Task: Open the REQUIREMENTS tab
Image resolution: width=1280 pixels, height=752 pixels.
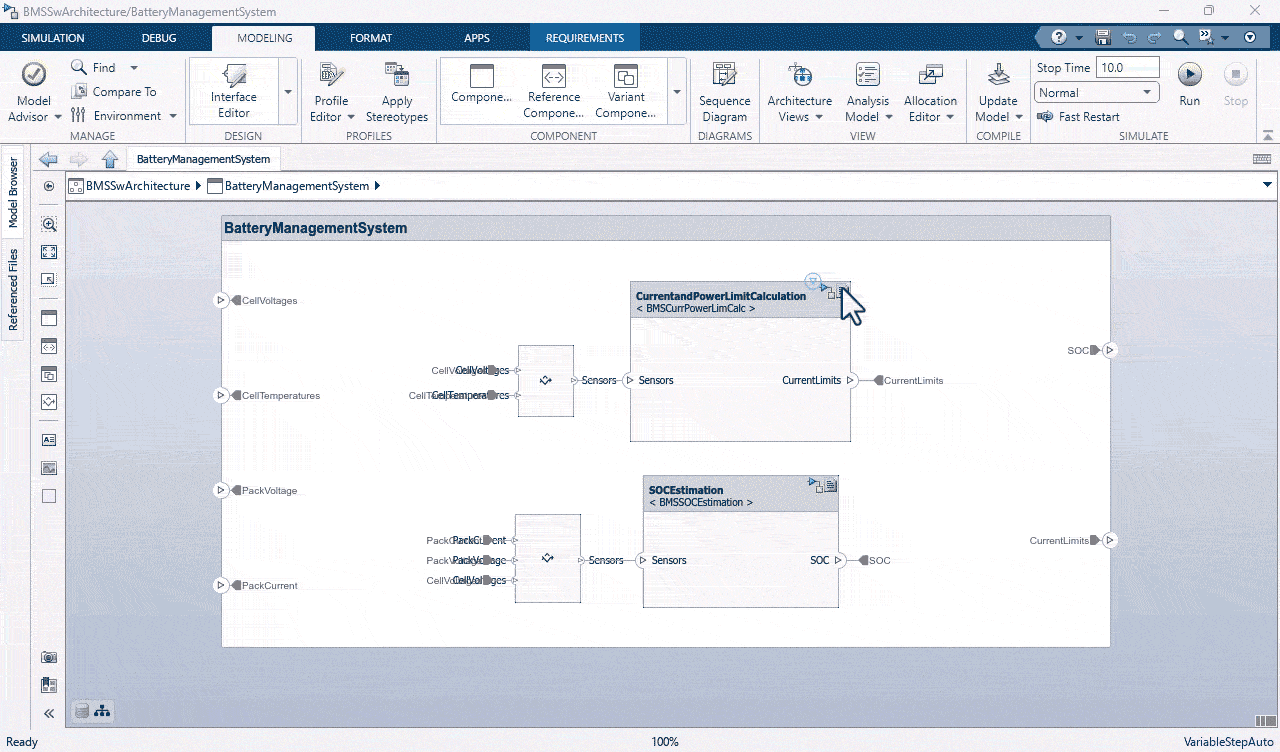Action: (585, 38)
